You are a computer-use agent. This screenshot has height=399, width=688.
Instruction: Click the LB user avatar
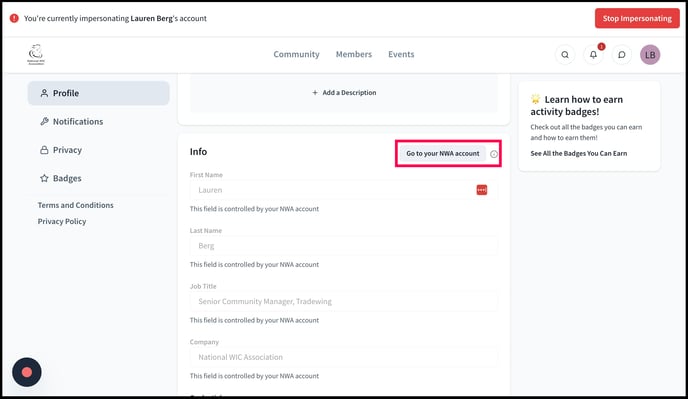coord(650,55)
